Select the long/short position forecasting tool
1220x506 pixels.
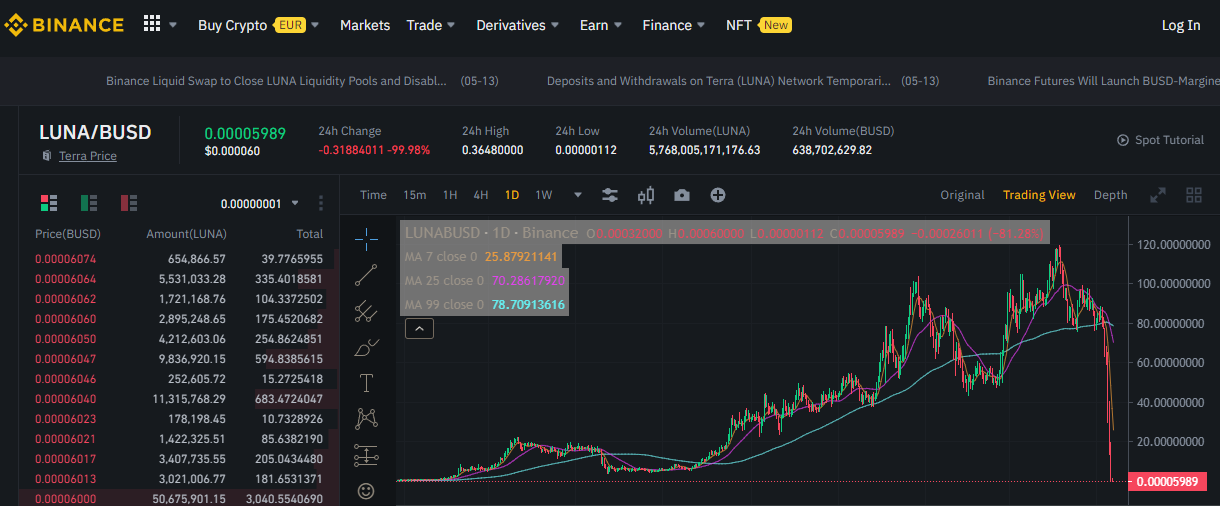[x=366, y=455]
